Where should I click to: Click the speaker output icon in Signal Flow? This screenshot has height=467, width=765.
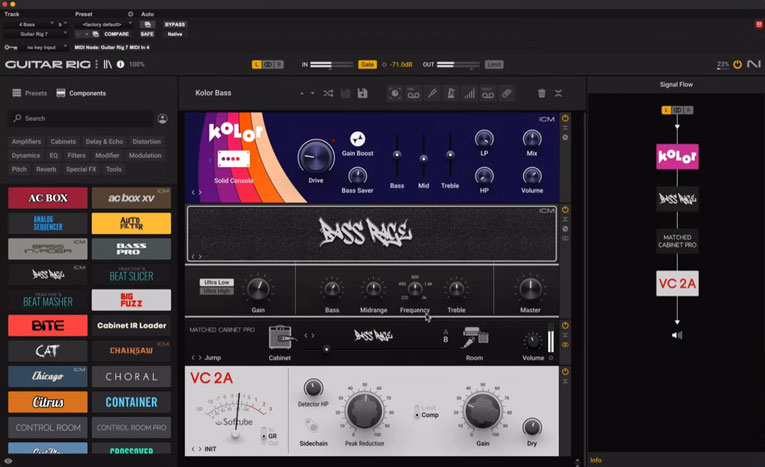click(x=677, y=335)
